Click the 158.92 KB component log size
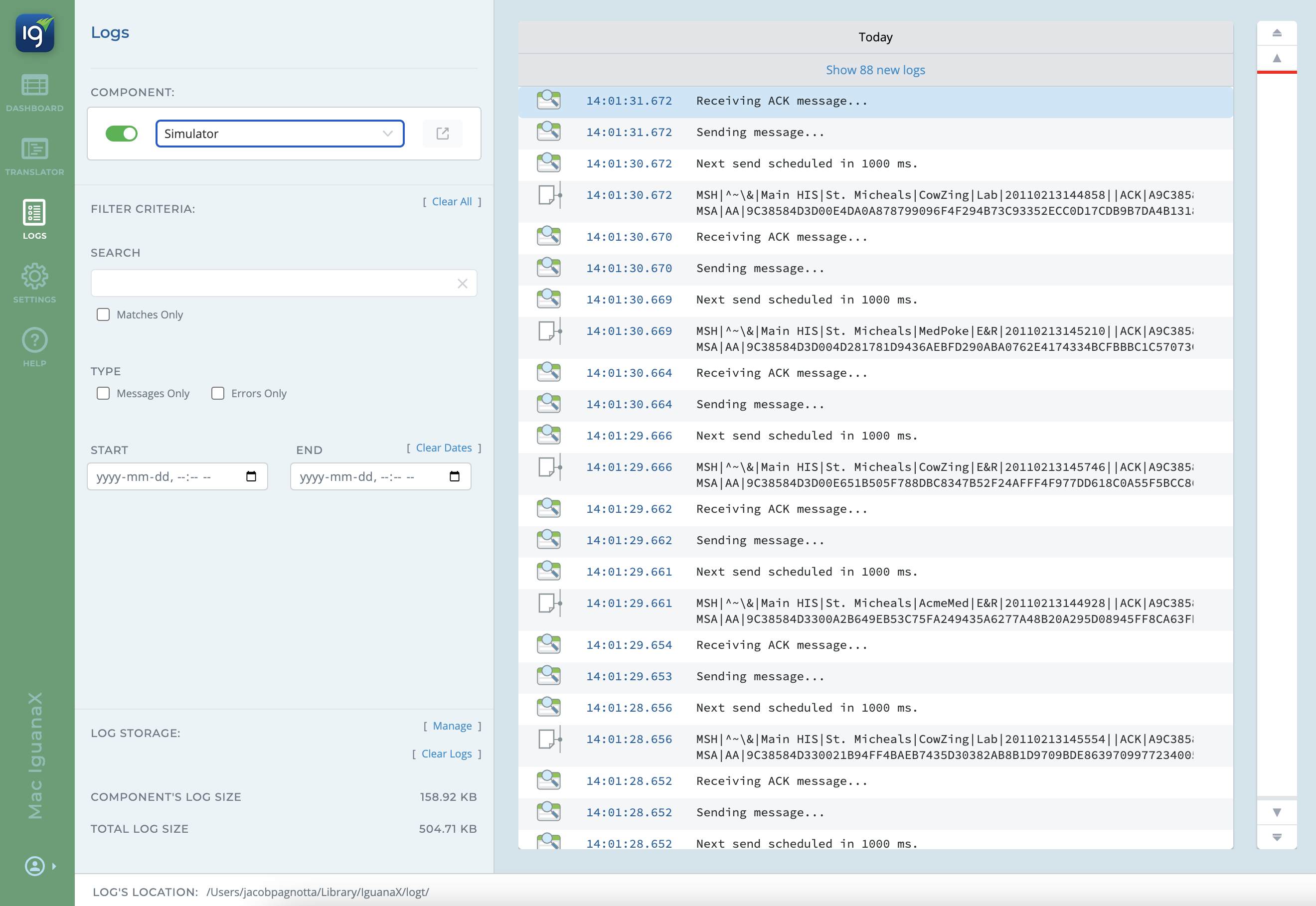The height and width of the screenshot is (906, 1316). click(x=449, y=797)
